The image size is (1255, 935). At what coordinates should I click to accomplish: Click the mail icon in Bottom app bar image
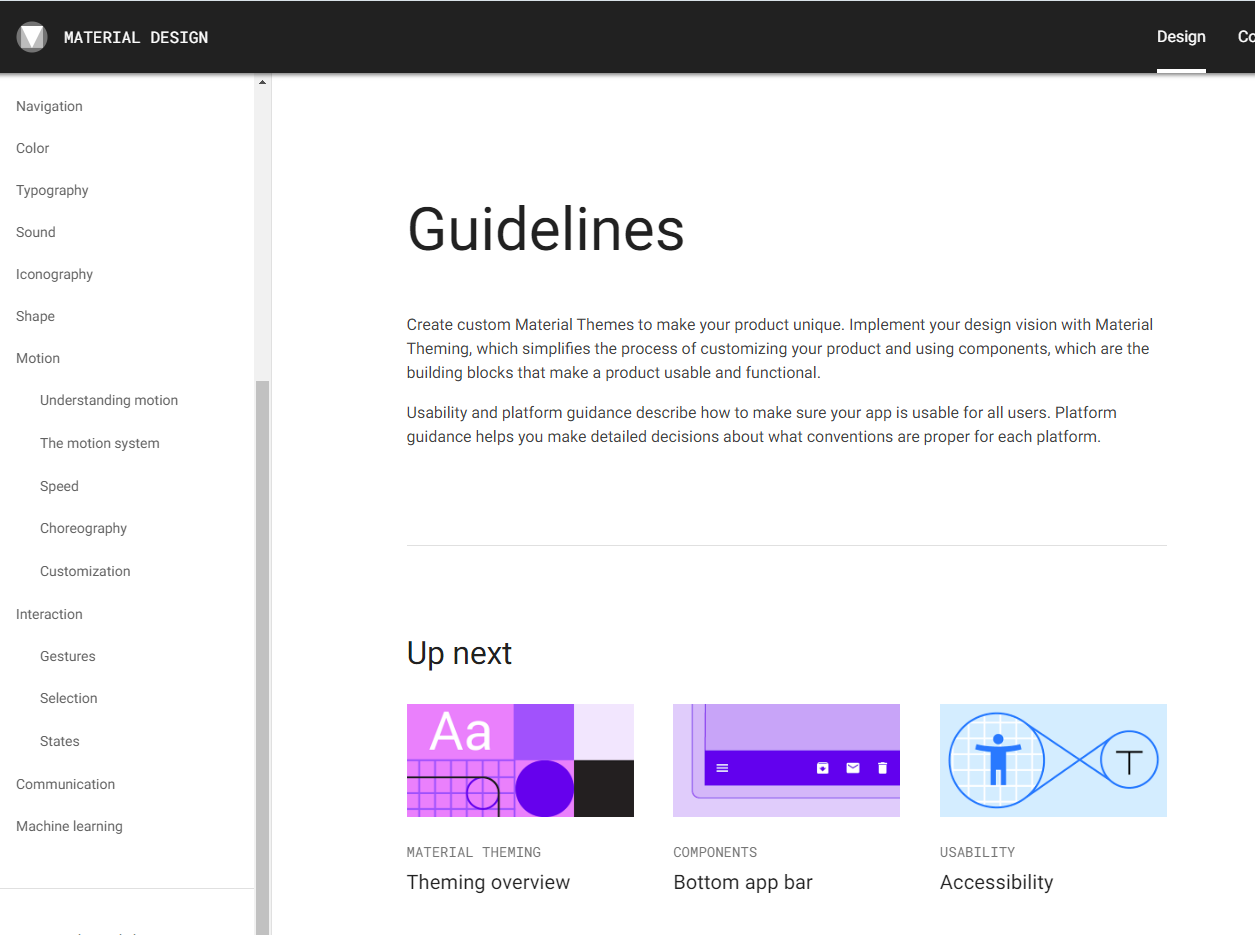click(853, 768)
